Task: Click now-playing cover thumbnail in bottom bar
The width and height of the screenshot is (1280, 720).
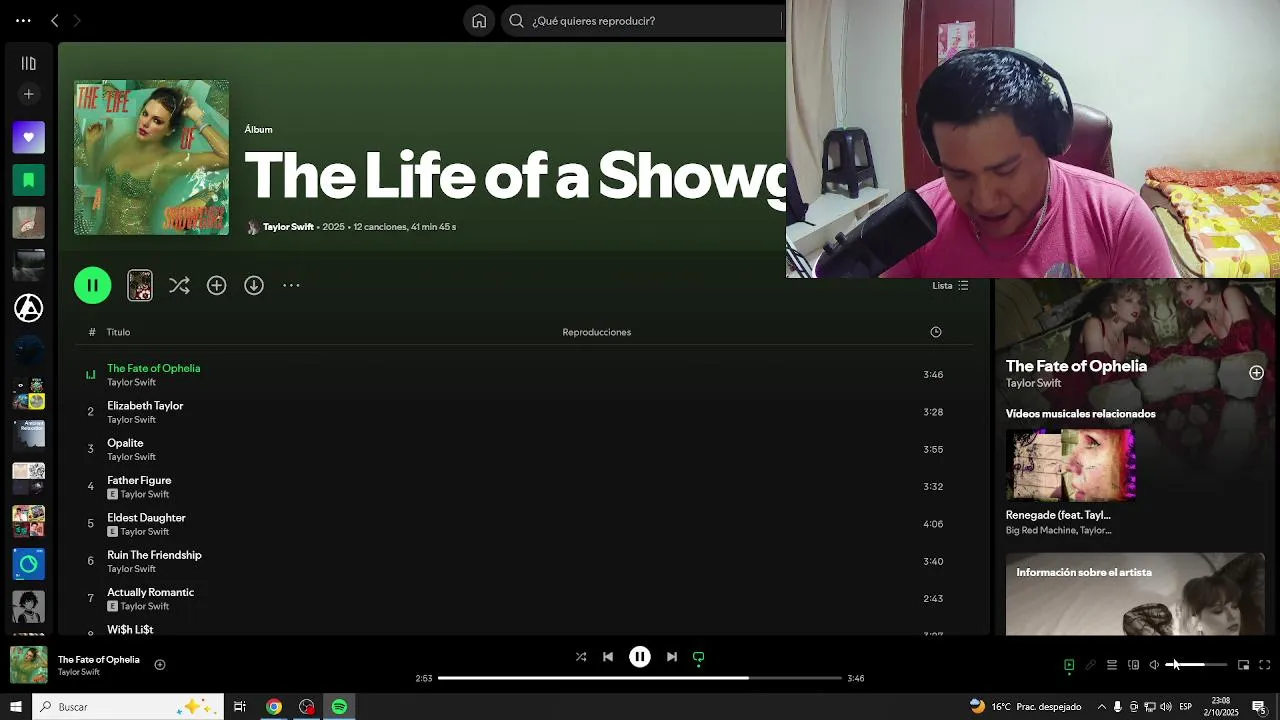Action: [x=28, y=665]
